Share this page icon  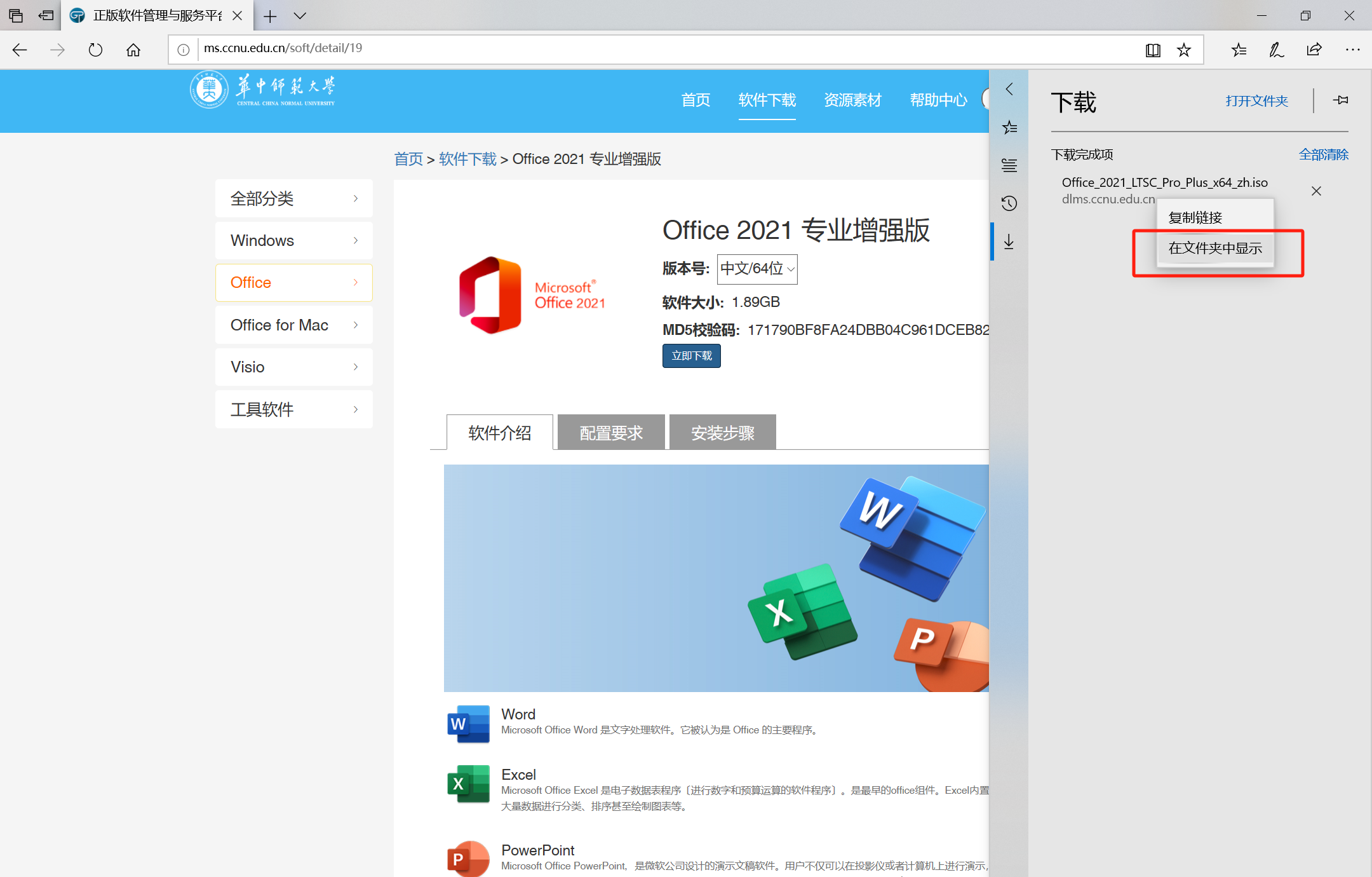point(1314,50)
